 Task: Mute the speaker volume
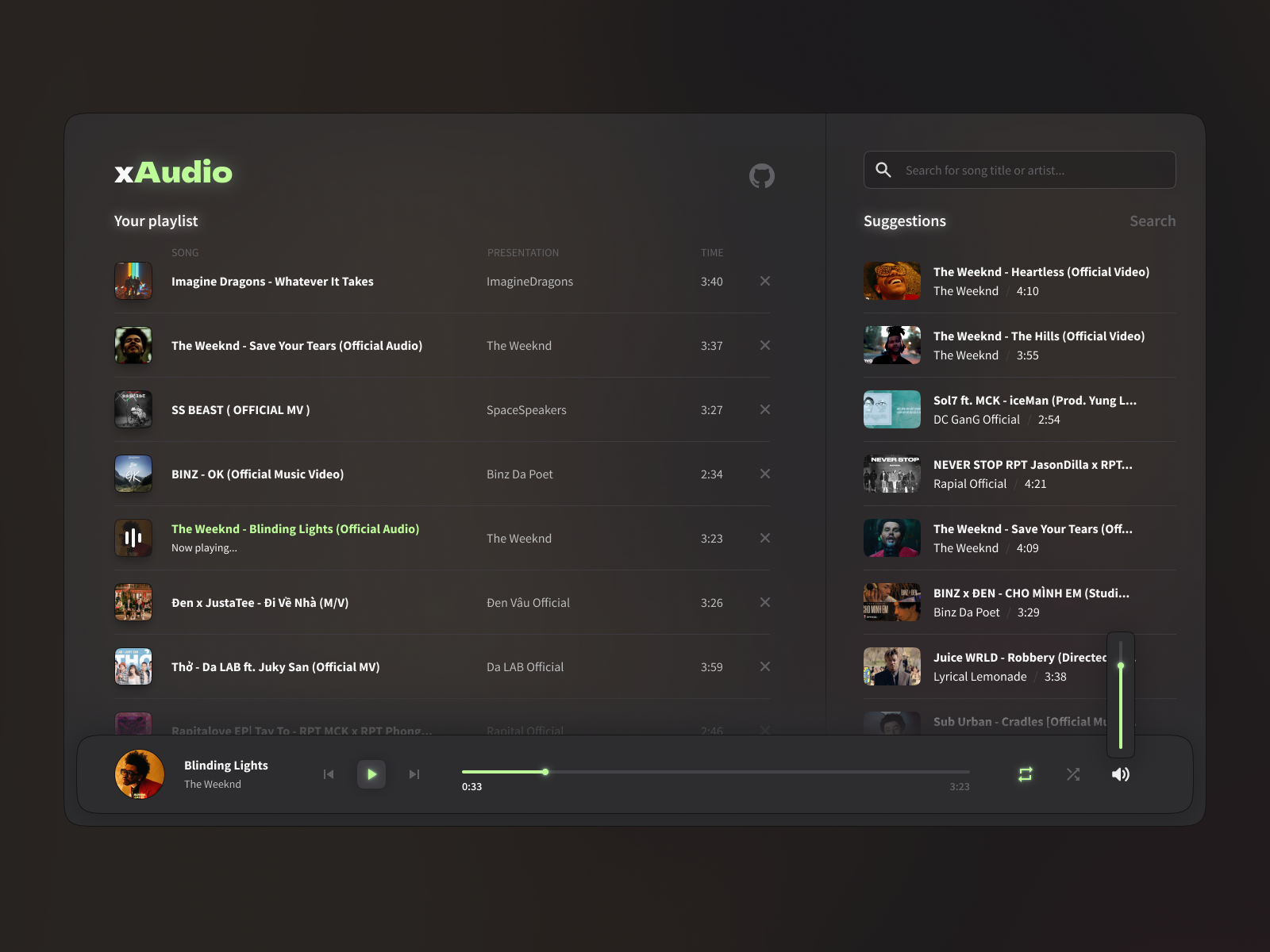(1121, 774)
